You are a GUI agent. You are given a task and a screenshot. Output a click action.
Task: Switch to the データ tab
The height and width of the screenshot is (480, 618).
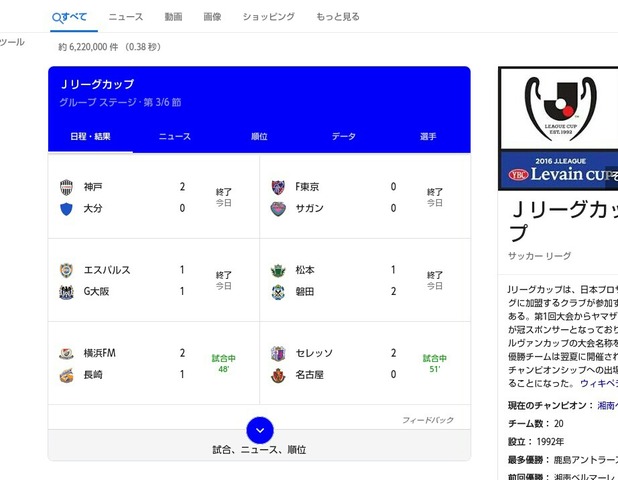[343, 137]
